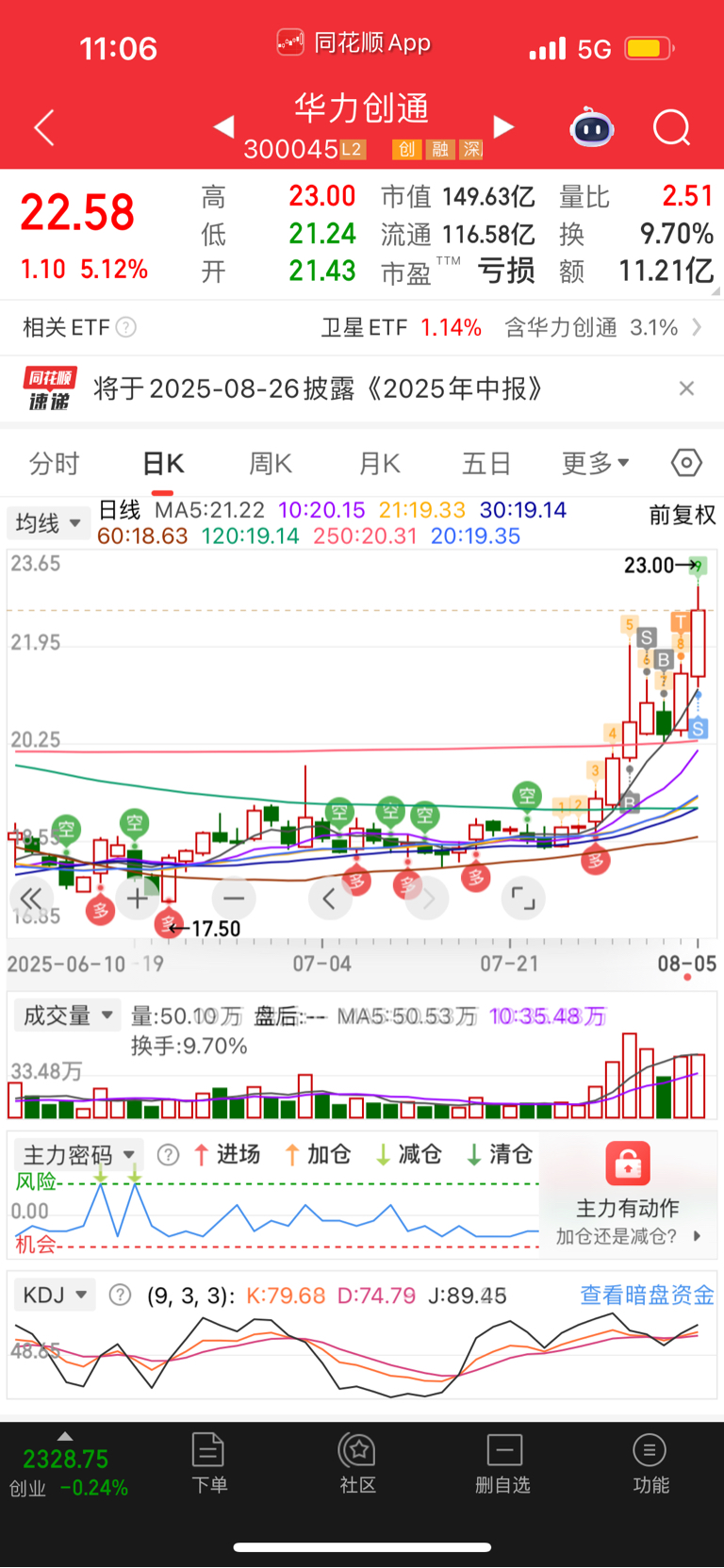Tap the orange T signal marker
The width and height of the screenshot is (724, 1568).
(680, 621)
